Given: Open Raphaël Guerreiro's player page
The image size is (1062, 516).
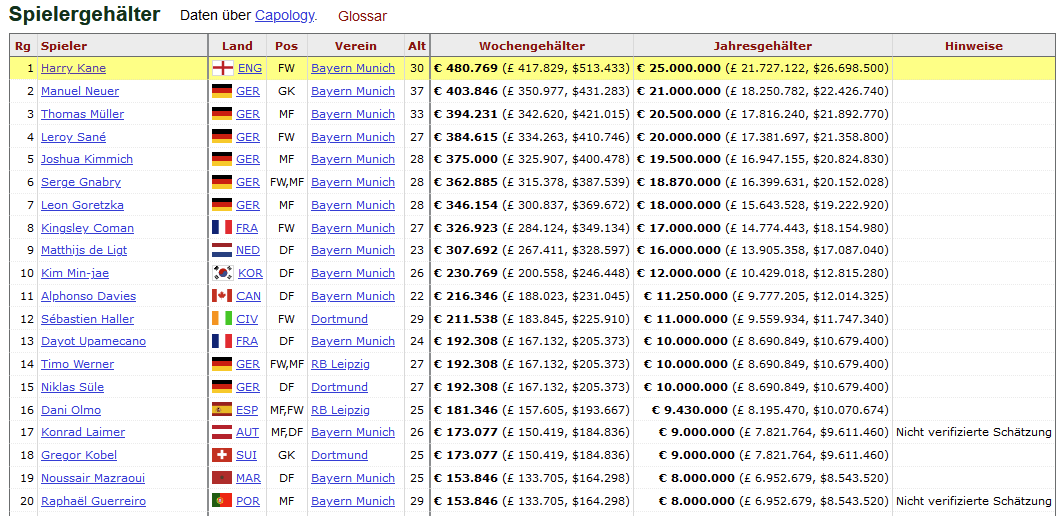Looking at the screenshot, I should click(93, 501).
